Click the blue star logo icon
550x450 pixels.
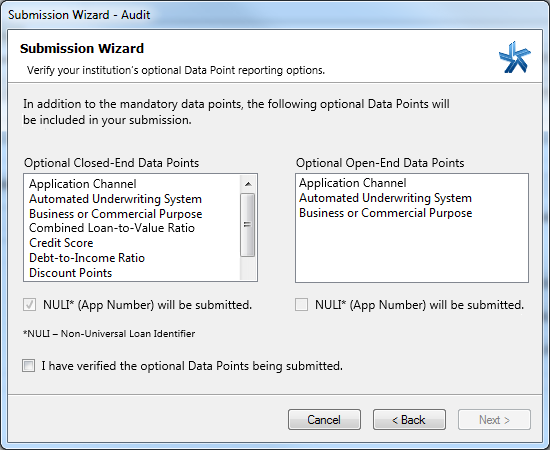pyautogui.click(x=515, y=58)
